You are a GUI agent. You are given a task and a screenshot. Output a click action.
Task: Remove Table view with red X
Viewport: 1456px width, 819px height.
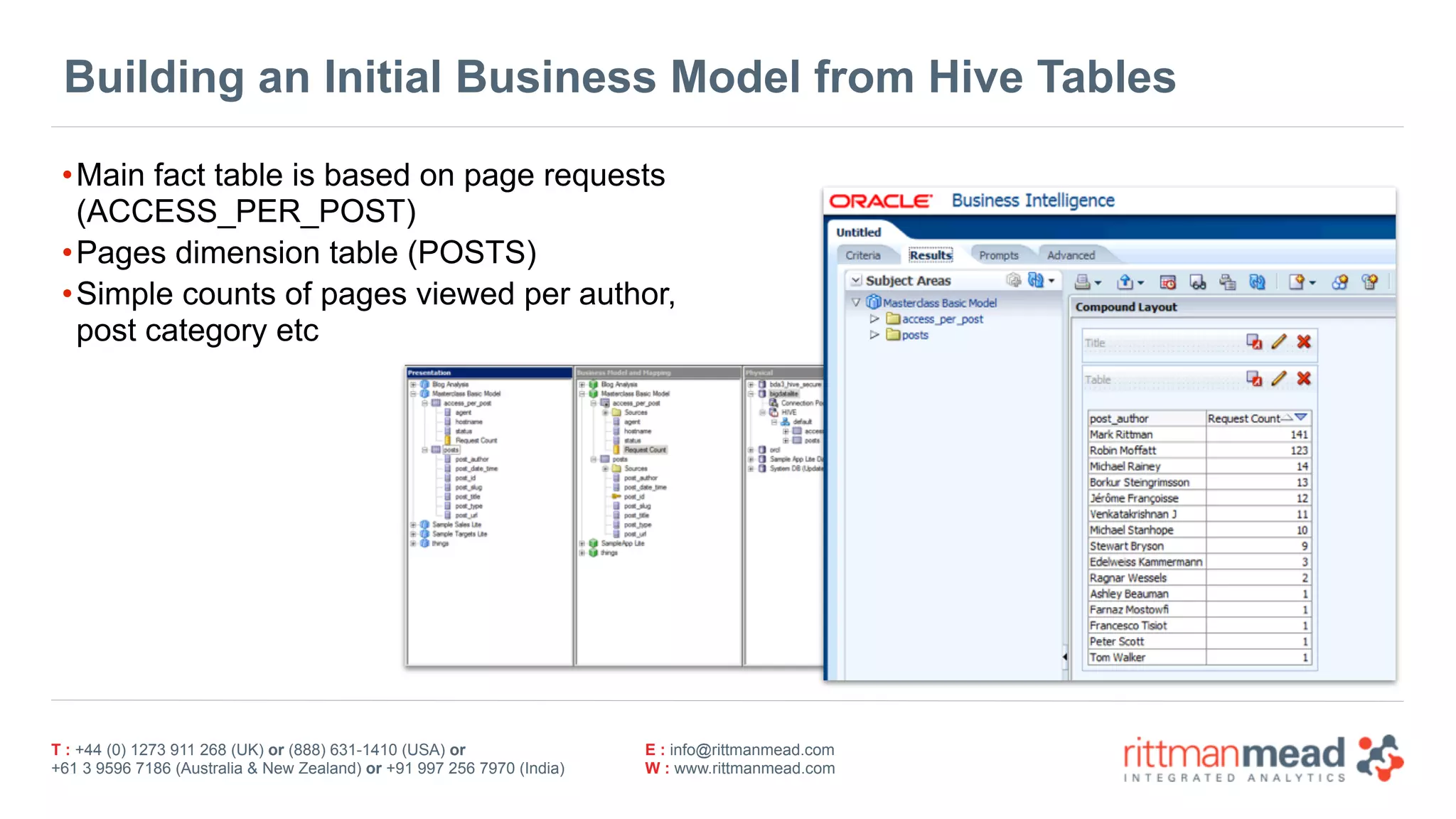(1304, 379)
